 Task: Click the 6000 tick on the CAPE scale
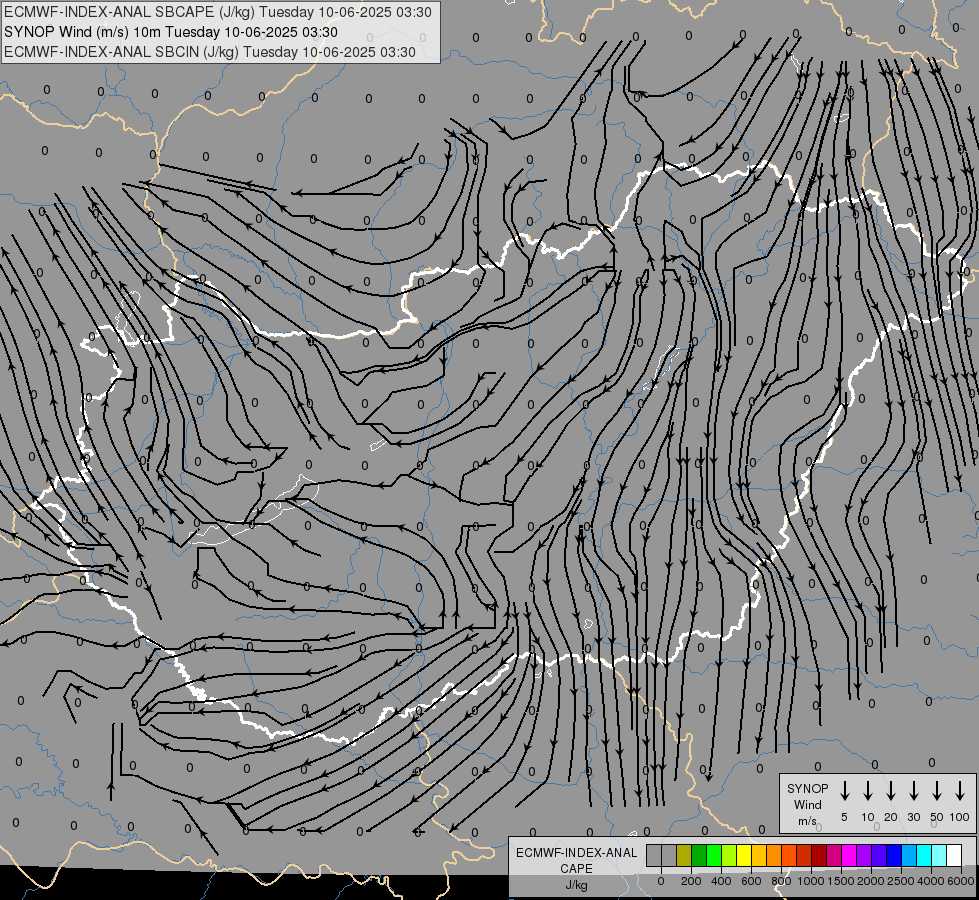961,881
